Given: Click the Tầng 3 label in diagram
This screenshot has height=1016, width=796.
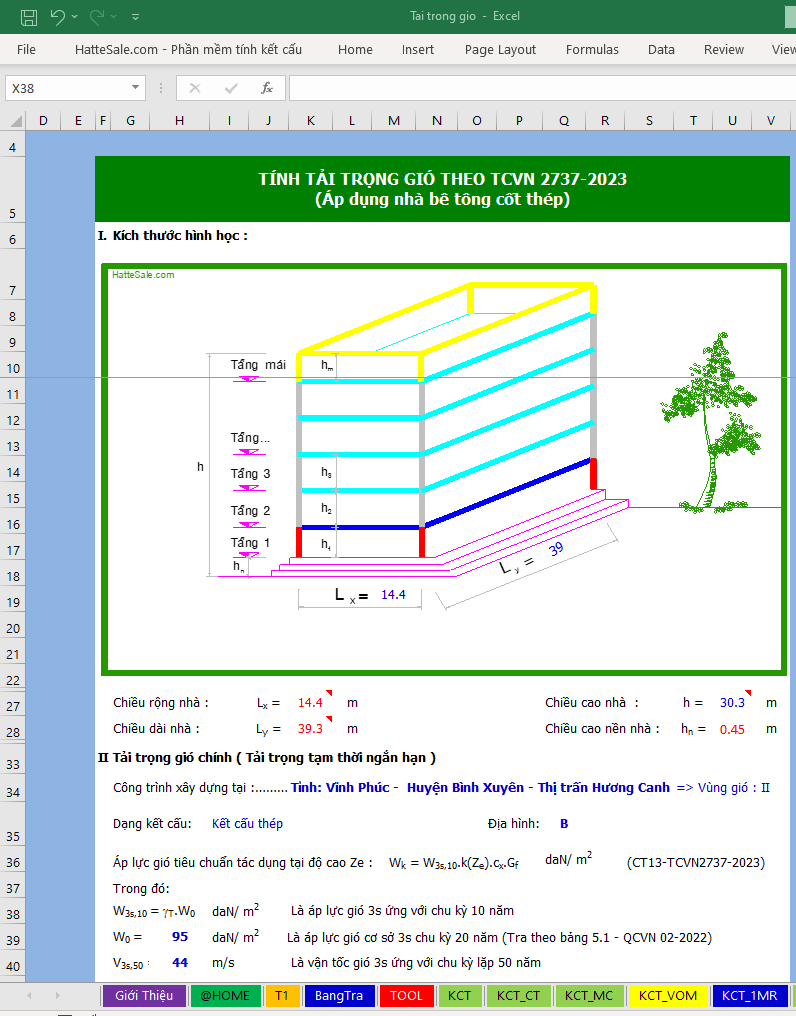Looking at the screenshot, I should pos(250,474).
